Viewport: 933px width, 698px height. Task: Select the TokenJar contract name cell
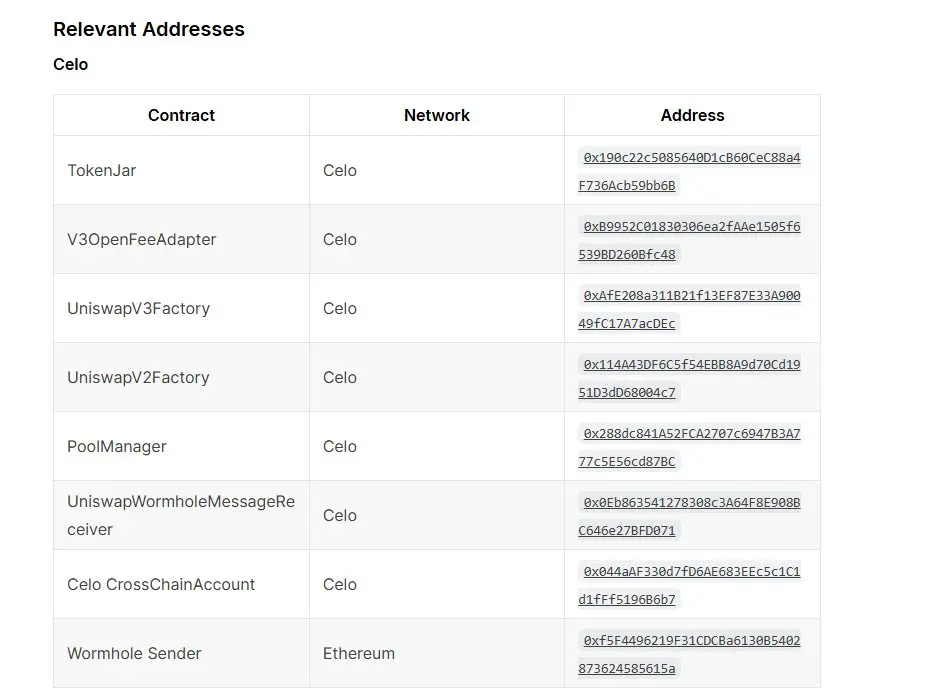tap(181, 170)
